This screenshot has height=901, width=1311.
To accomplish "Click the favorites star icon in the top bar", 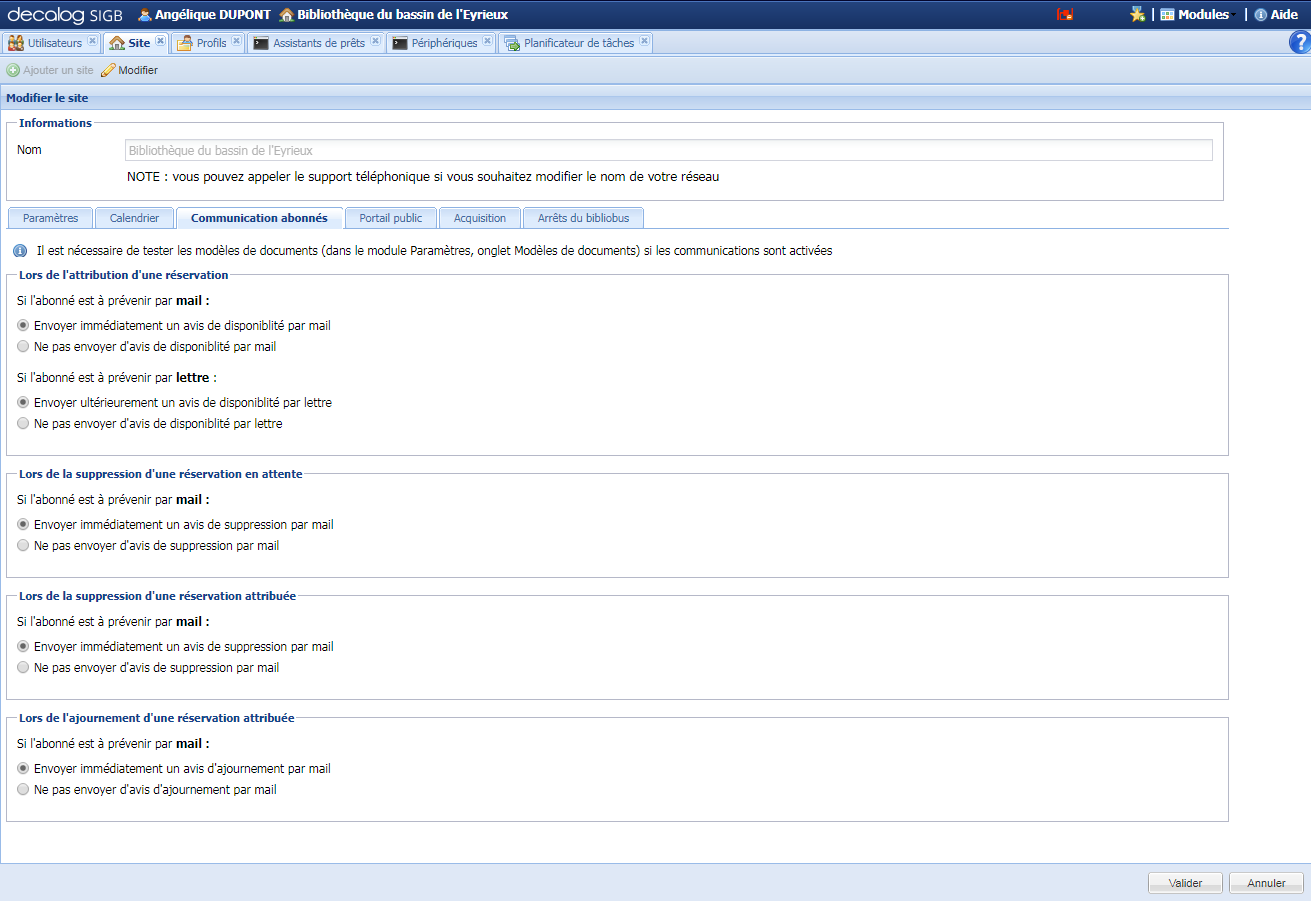I will pyautogui.click(x=1139, y=14).
